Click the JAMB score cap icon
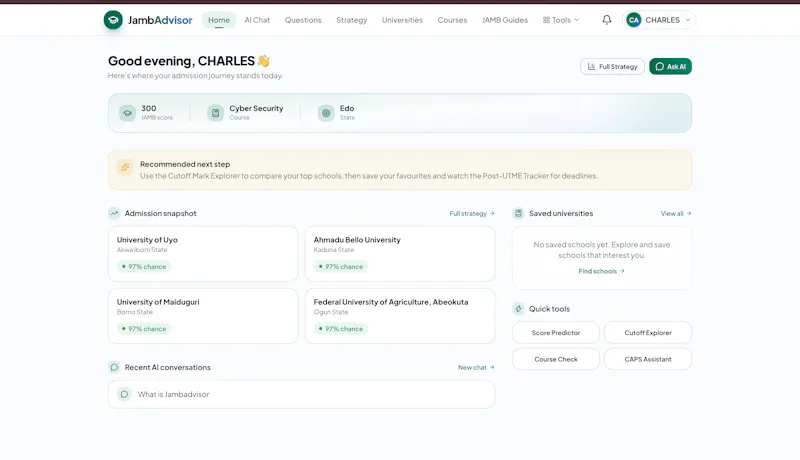 tap(128, 113)
